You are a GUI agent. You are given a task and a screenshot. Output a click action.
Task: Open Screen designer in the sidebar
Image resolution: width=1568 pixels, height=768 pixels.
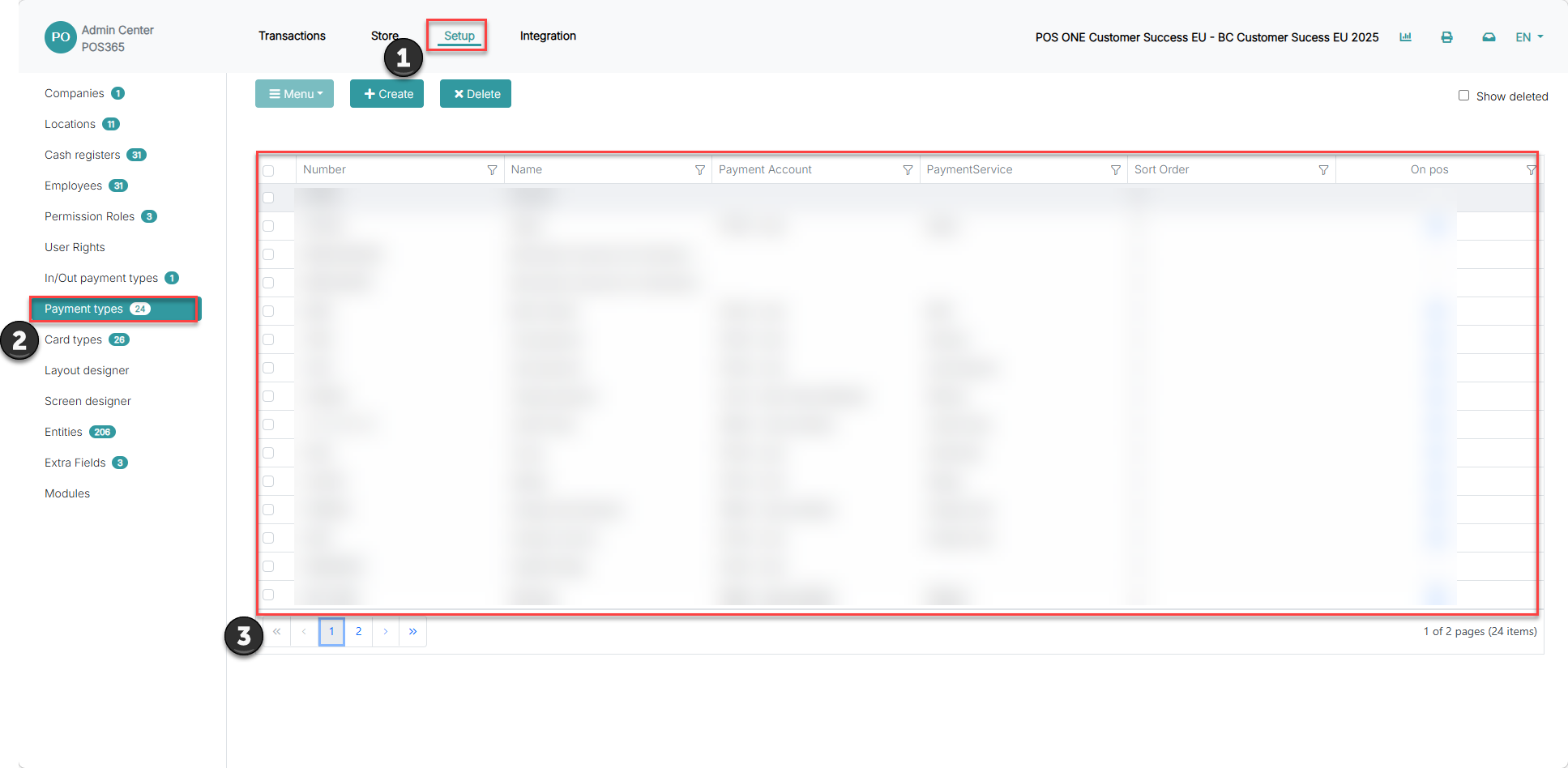pyautogui.click(x=88, y=401)
